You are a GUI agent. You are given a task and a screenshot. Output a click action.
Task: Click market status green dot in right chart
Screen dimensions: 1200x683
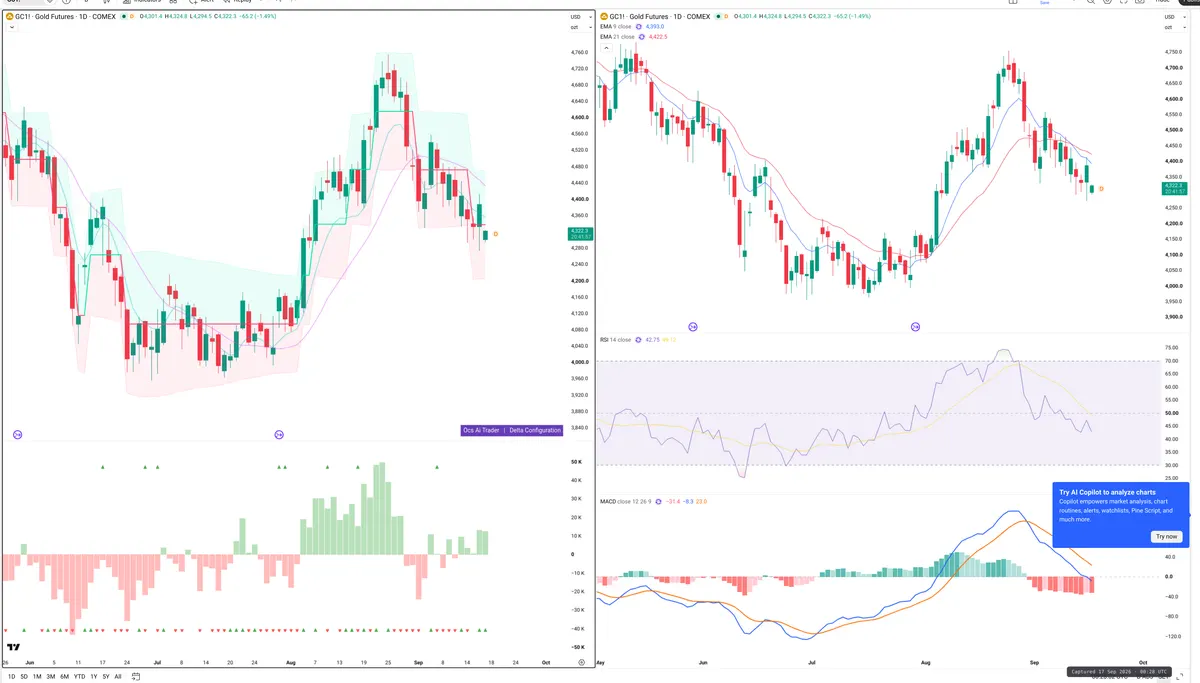click(x=718, y=17)
